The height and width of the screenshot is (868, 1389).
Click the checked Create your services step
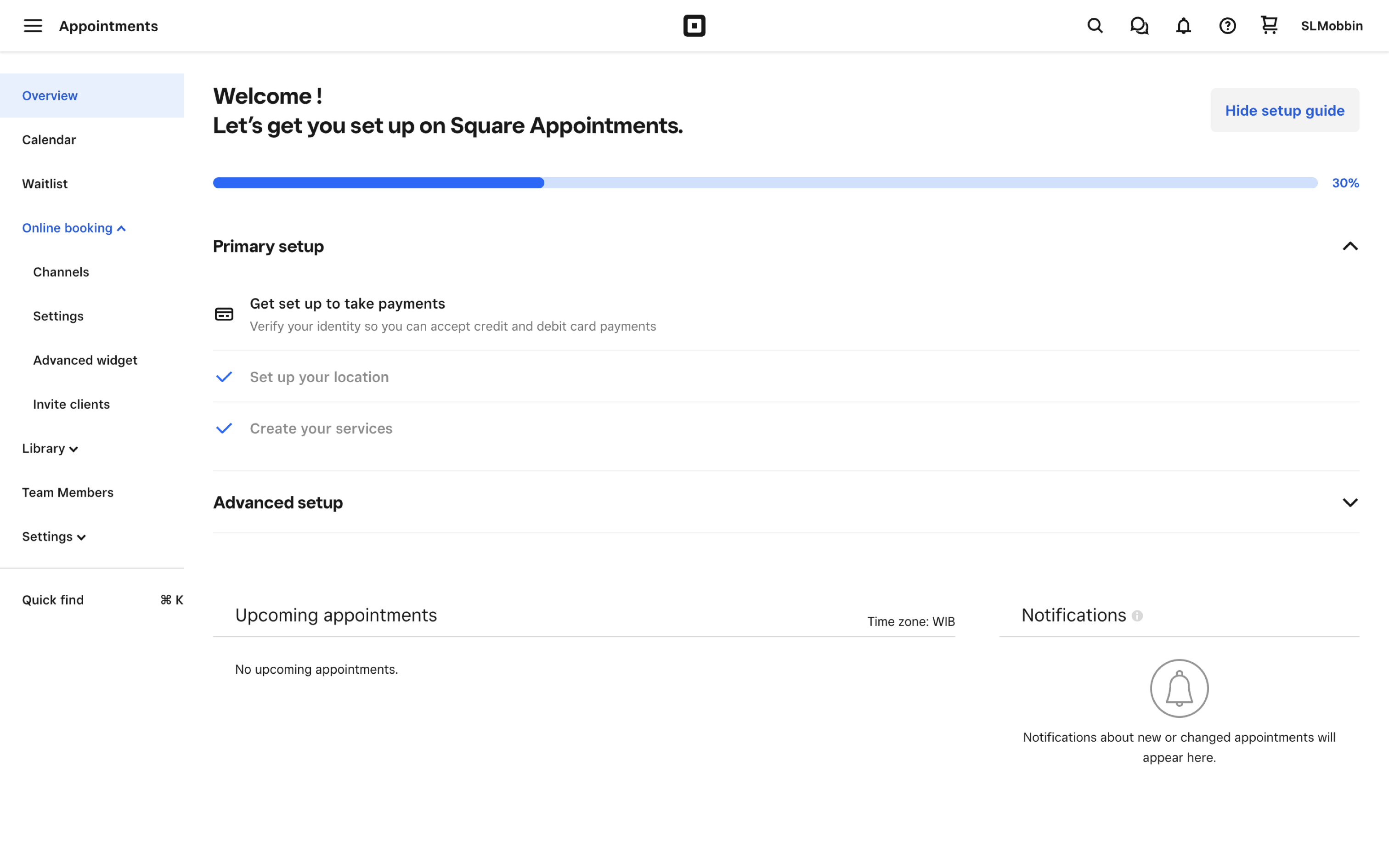[x=321, y=429]
